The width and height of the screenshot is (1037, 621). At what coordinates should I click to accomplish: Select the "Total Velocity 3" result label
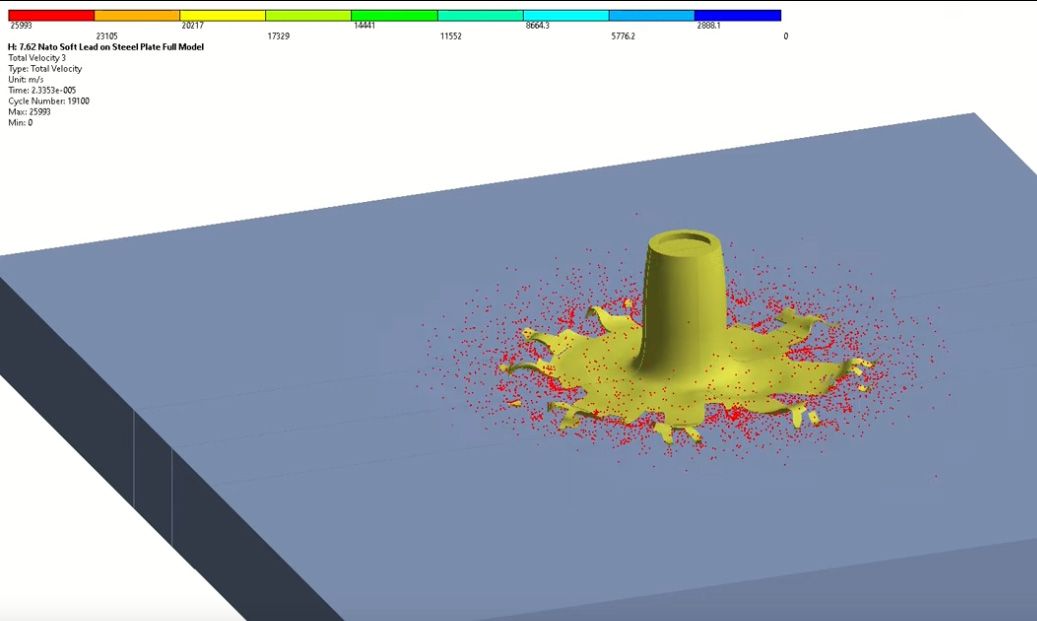coord(37,58)
